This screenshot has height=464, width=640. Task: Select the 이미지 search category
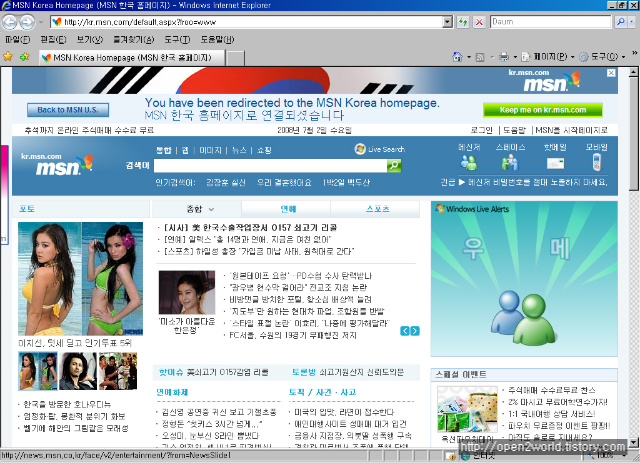pyautogui.click(x=210, y=150)
